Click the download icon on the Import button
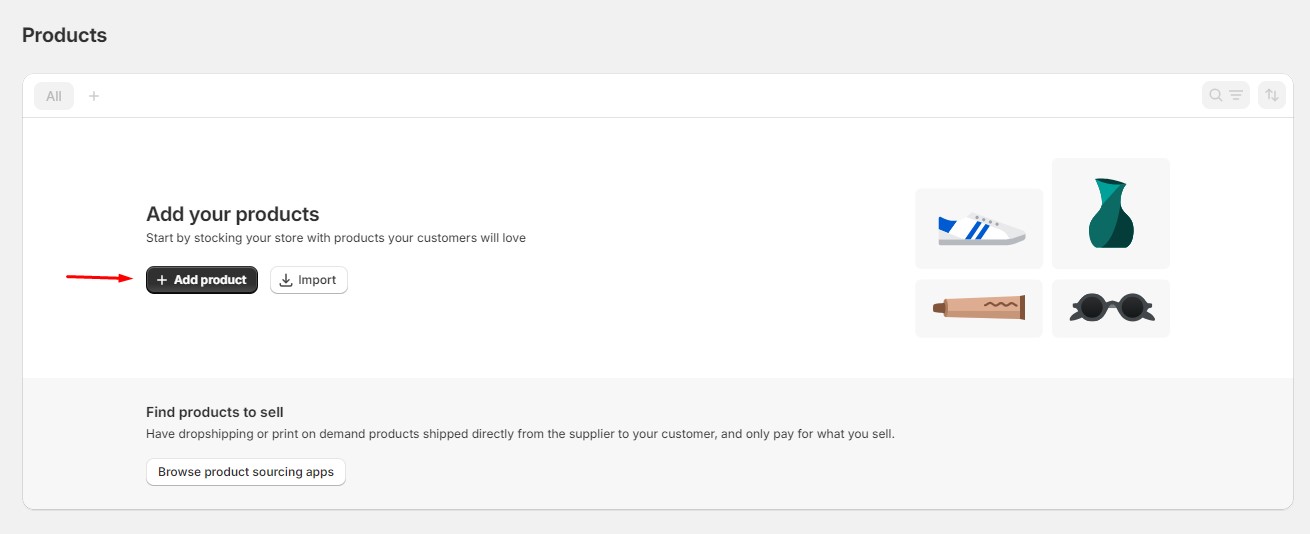1310x534 pixels. (286, 280)
